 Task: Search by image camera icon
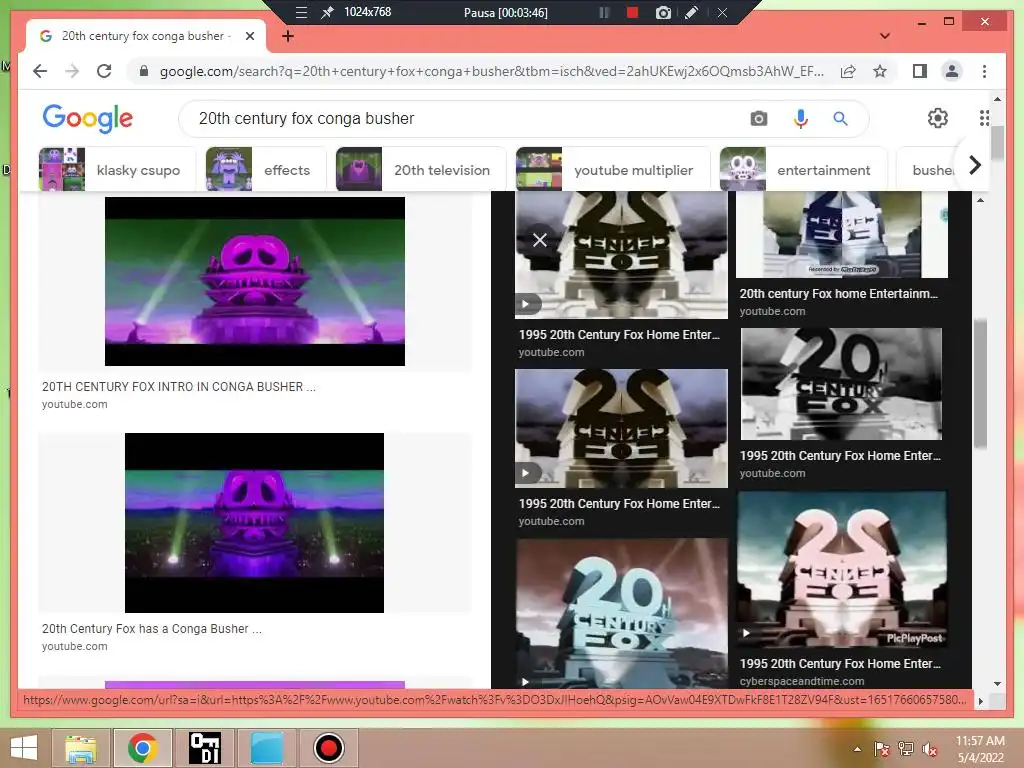click(x=758, y=118)
